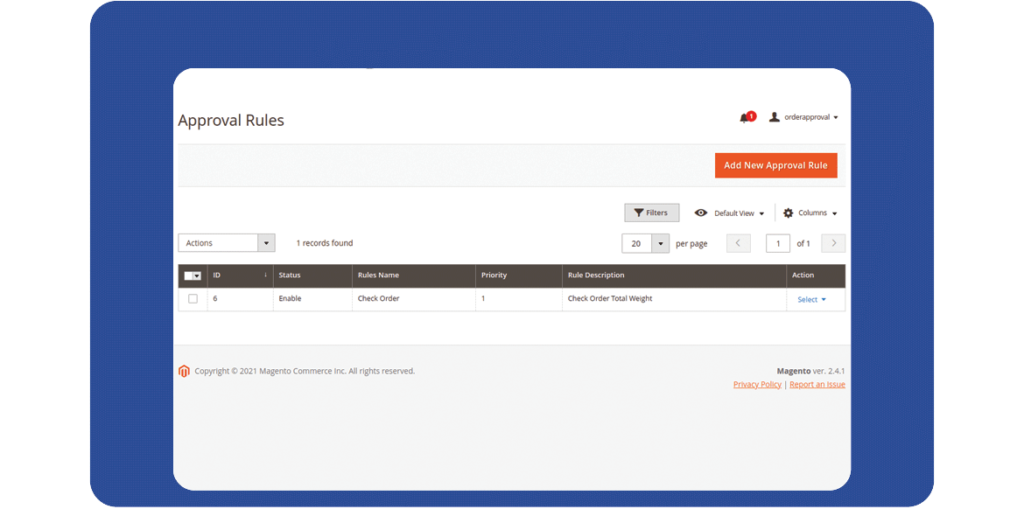1024x509 pixels.
Task: Expand the orderapproval account menu
Action: [810, 117]
